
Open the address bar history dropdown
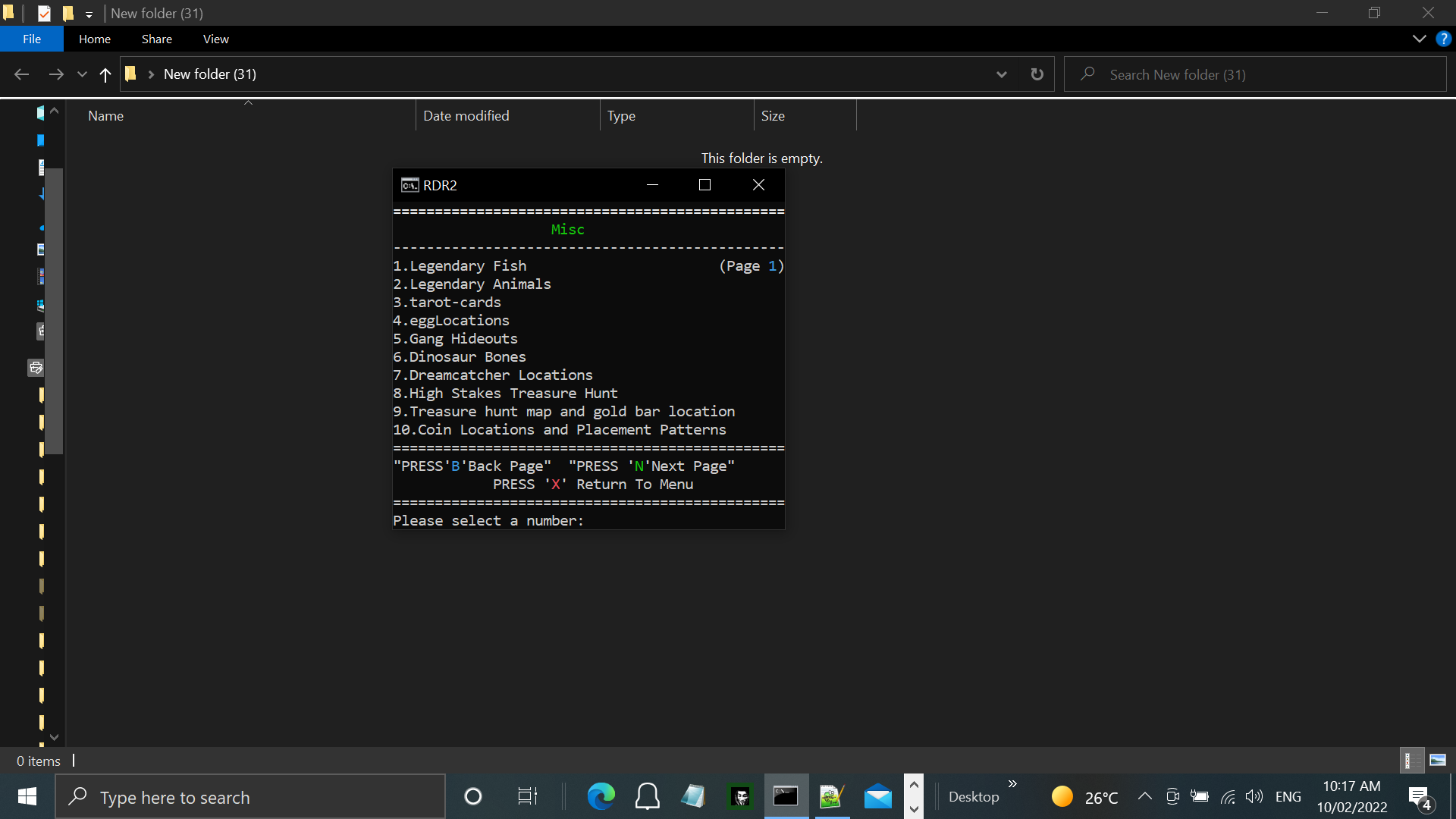pos(1001,74)
